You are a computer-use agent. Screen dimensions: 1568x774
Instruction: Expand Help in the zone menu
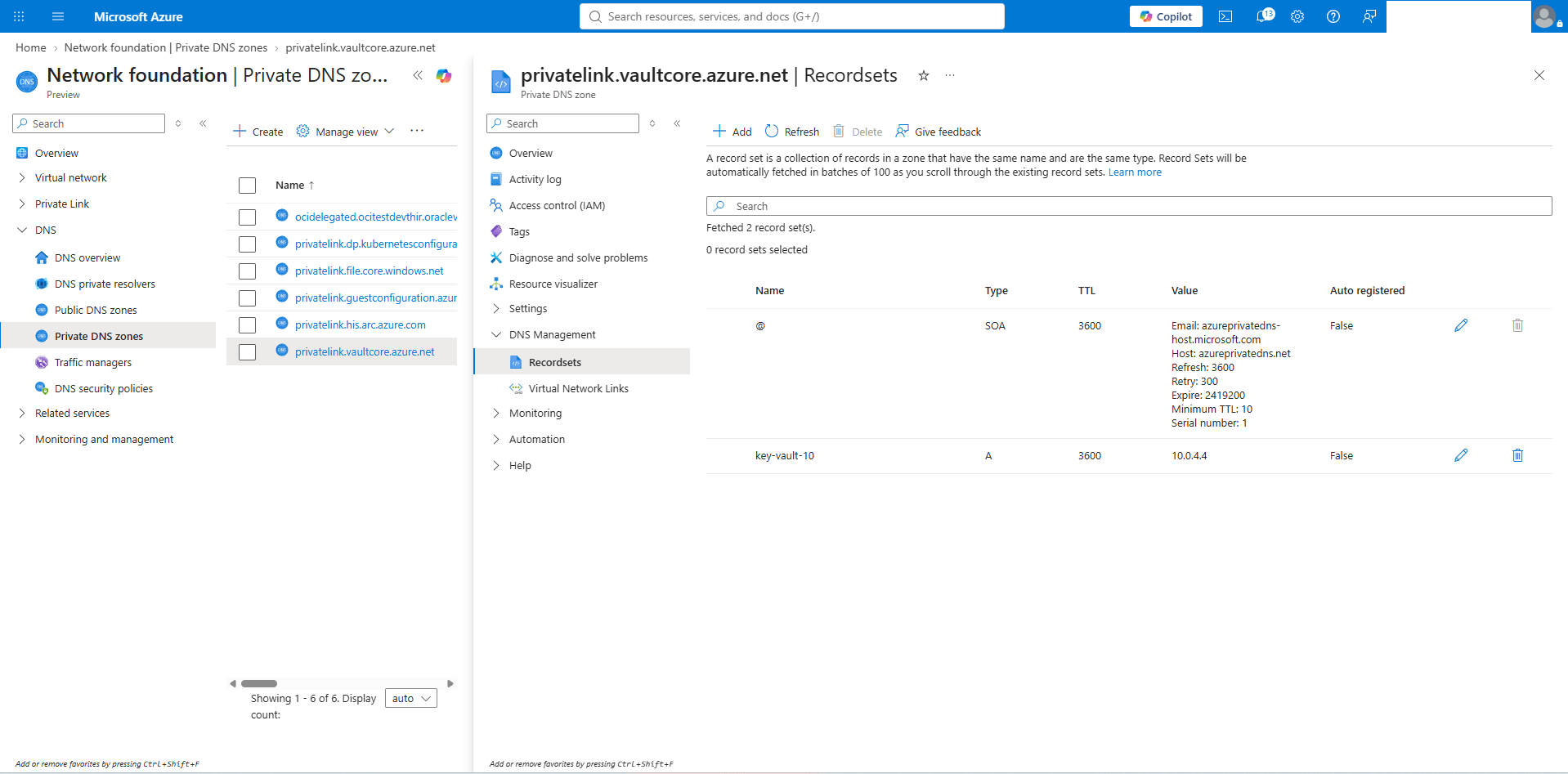(496, 465)
